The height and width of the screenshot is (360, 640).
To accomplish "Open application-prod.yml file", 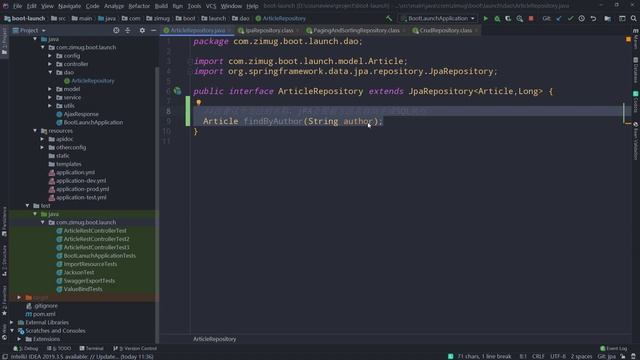I will pos(82,189).
